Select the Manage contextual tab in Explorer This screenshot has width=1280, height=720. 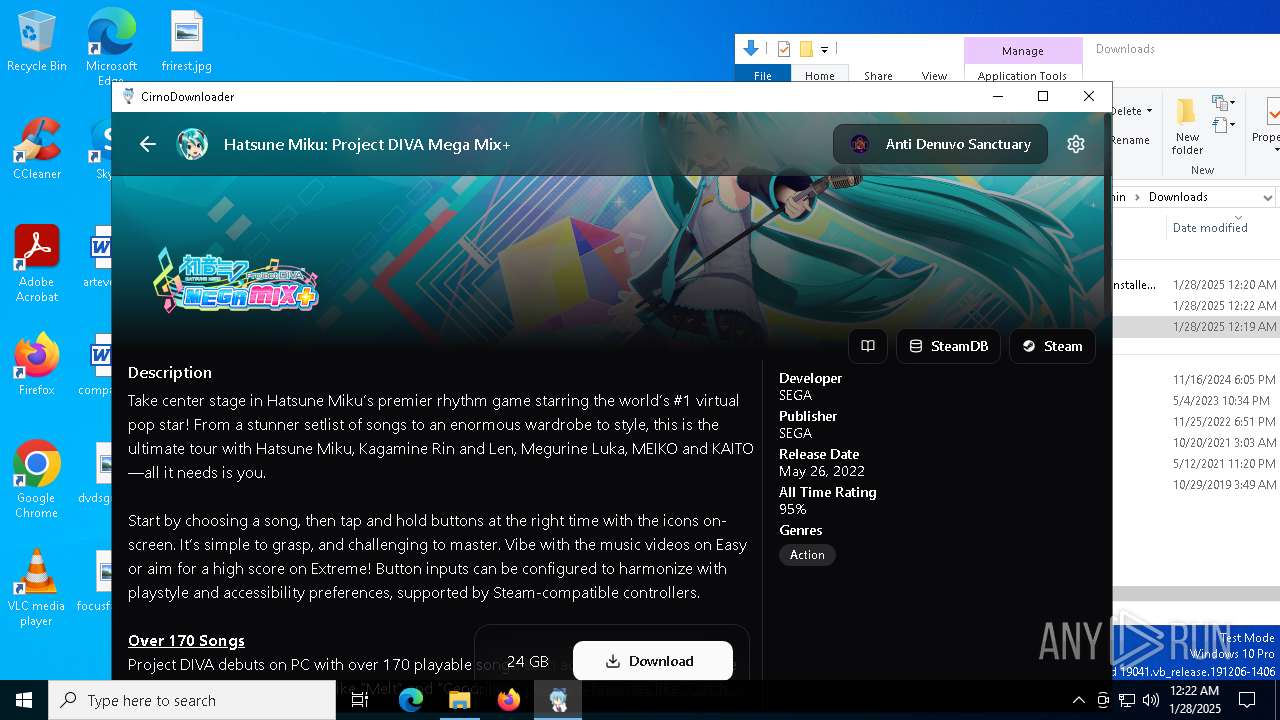click(x=1022, y=51)
